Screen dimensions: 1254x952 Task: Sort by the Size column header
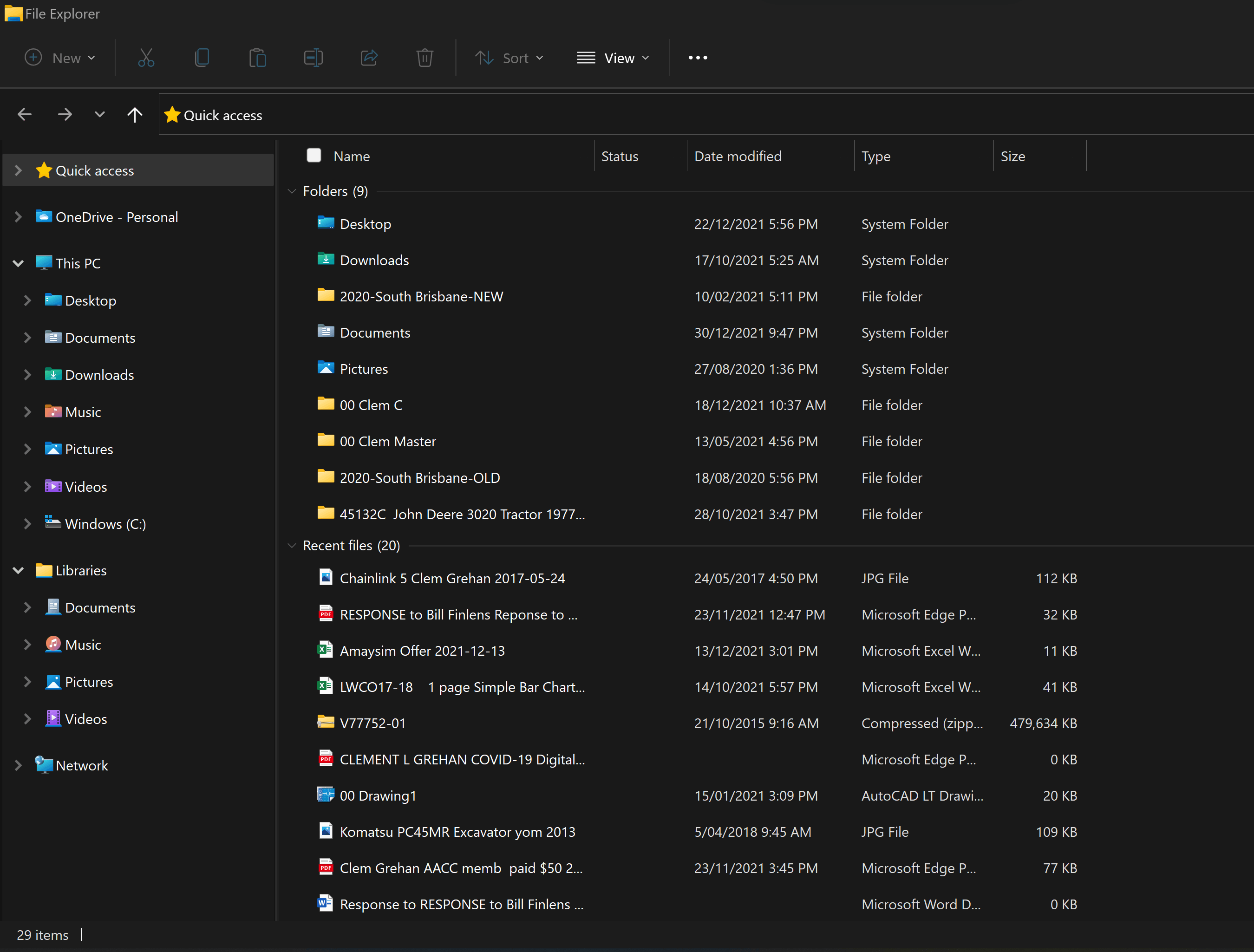1012,156
